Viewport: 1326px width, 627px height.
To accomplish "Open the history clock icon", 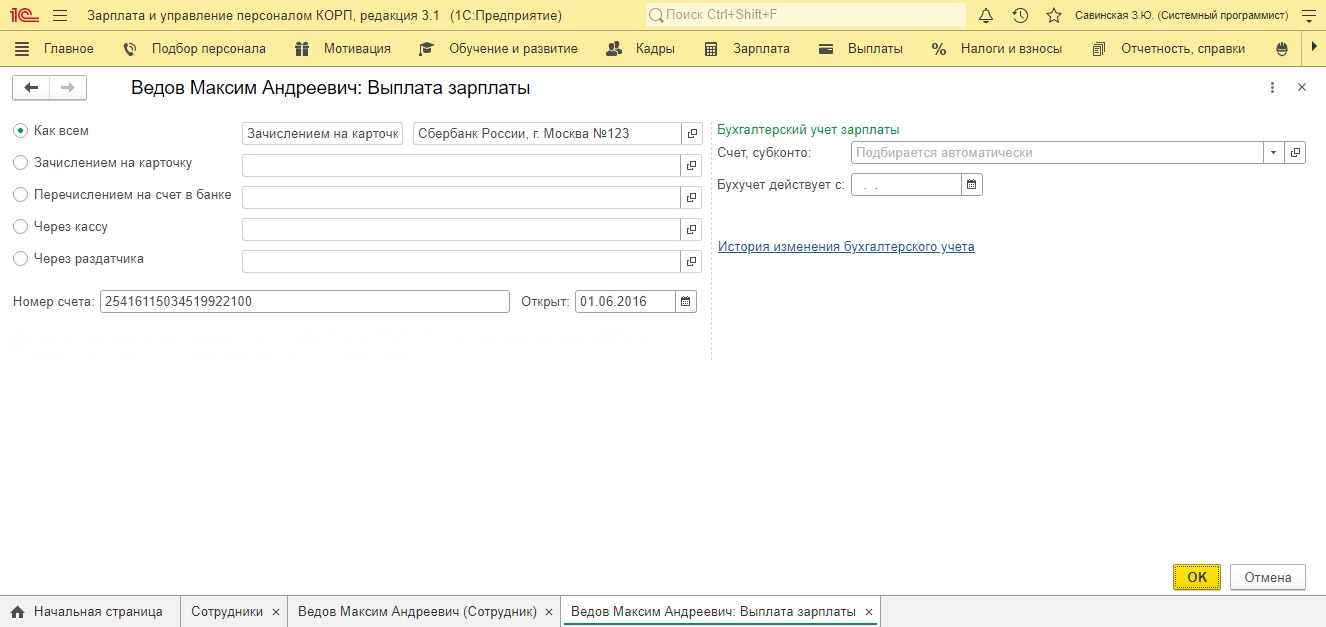I will click(1020, 16).
